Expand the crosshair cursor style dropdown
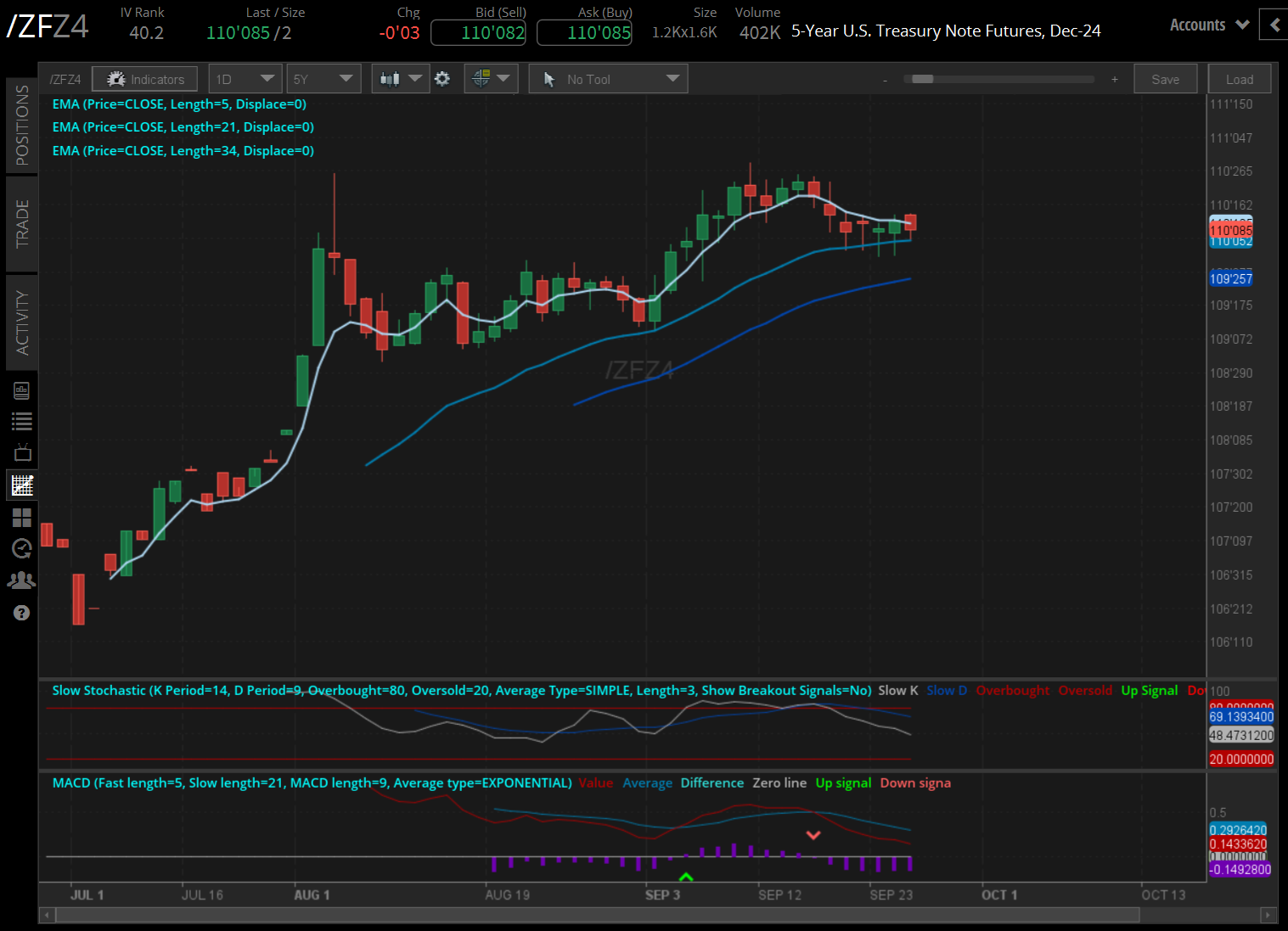The width and height of the screenshot is (1288, 931). pos(492,79)
